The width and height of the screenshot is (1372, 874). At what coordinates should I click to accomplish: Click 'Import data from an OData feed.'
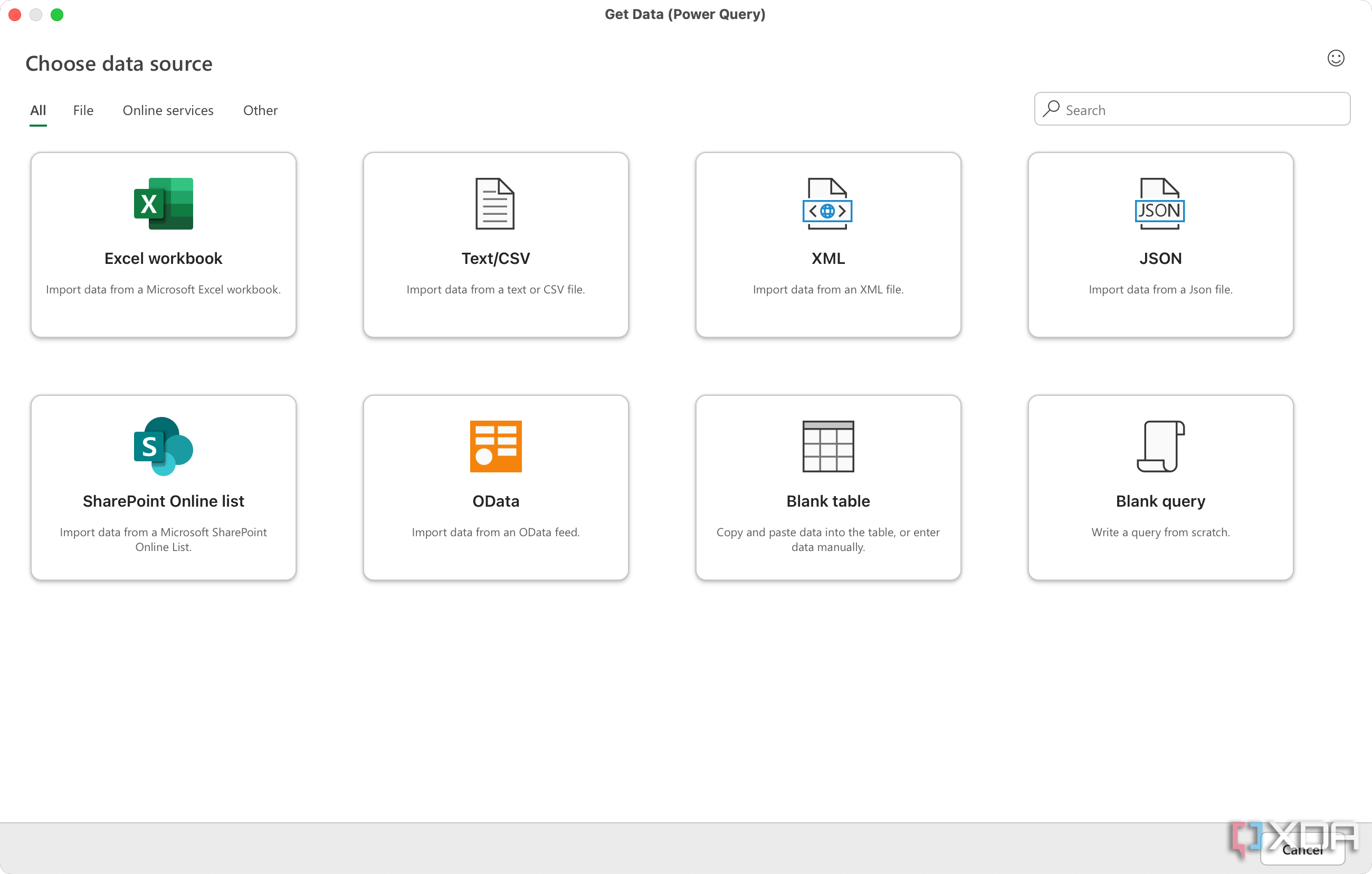coord(496,532)
